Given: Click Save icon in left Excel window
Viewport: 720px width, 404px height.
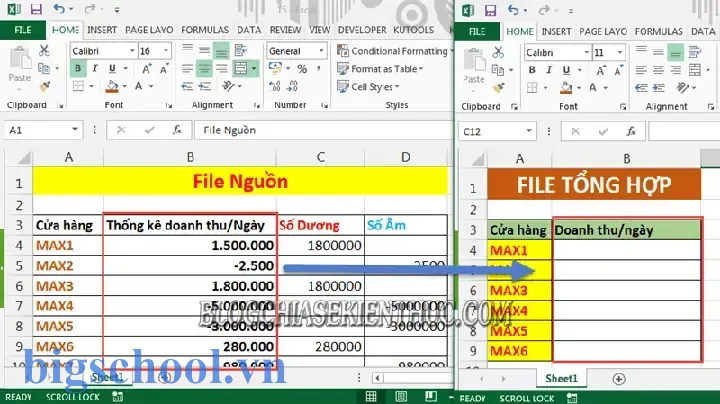Looking at the screenshot, I should pos(36,9).
